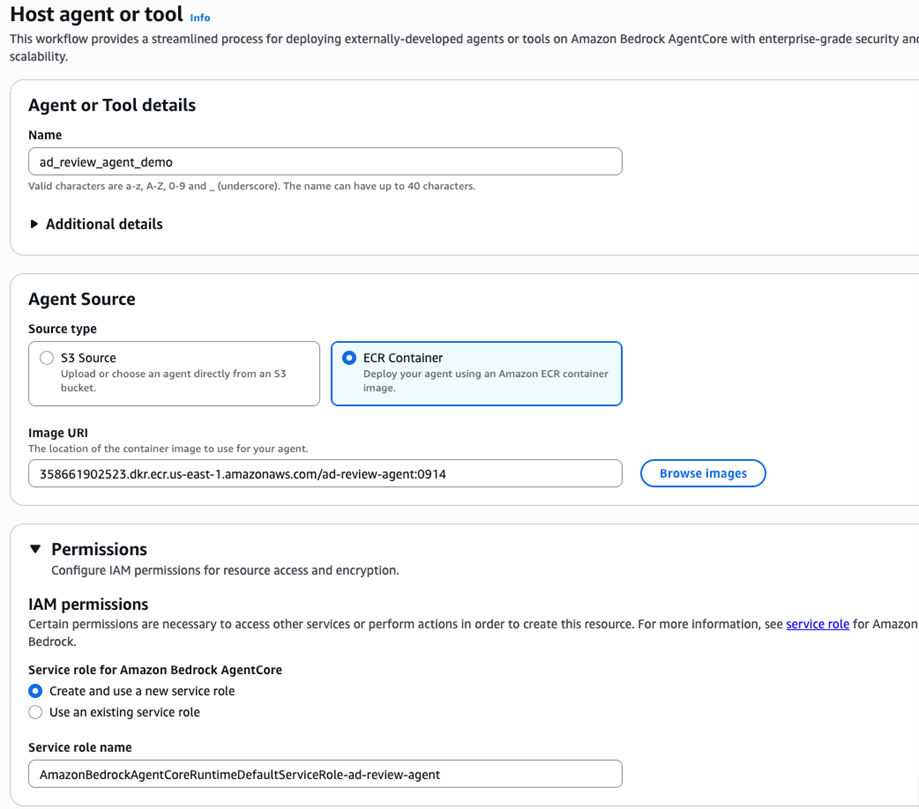This screenshot has height=809, width=919.
Task: Collapse Permissions using the triangle arrow
Action: 36,549
